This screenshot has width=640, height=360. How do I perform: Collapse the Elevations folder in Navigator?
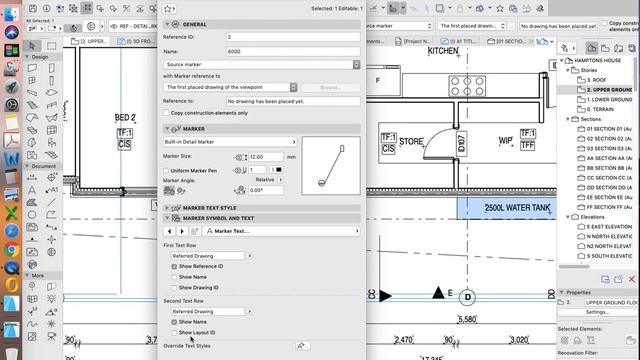[568, 217]
